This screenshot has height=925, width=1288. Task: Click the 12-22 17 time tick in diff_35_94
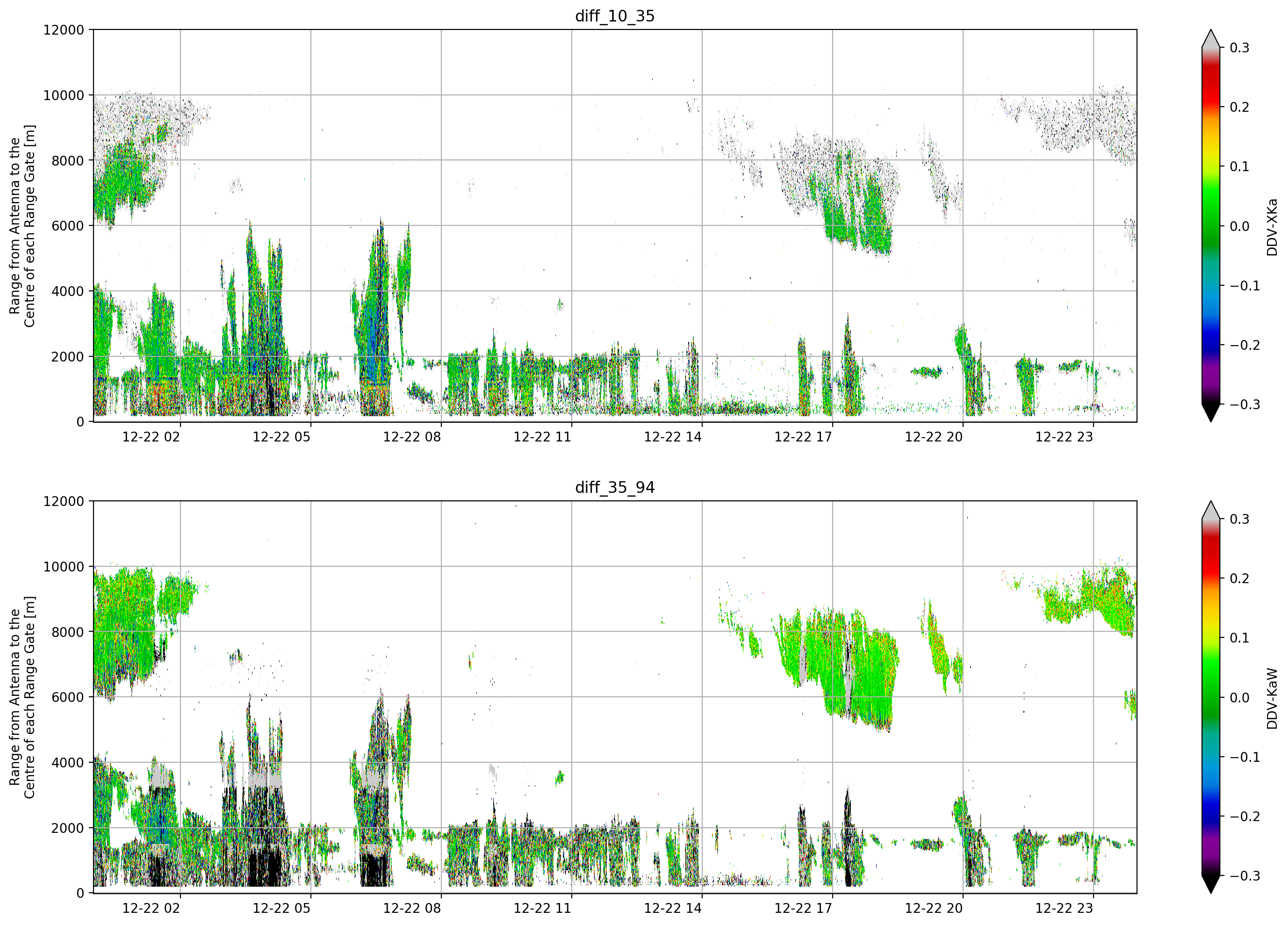[804, 909]
